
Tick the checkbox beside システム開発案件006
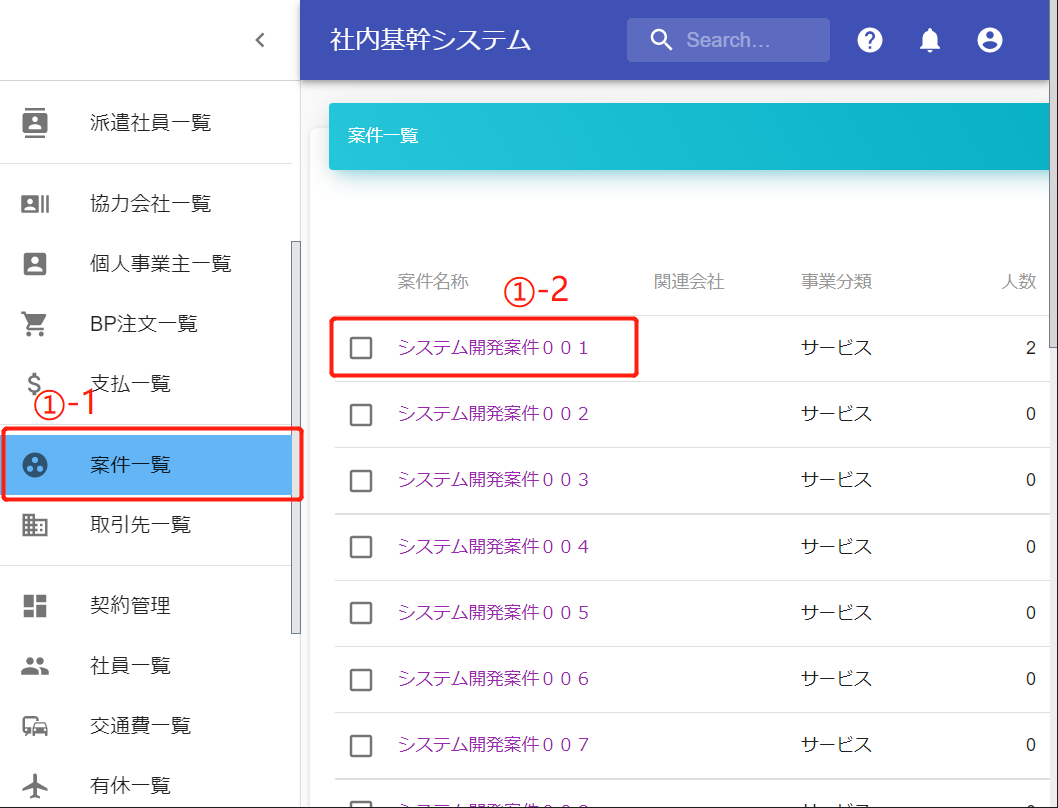(361, 680)
